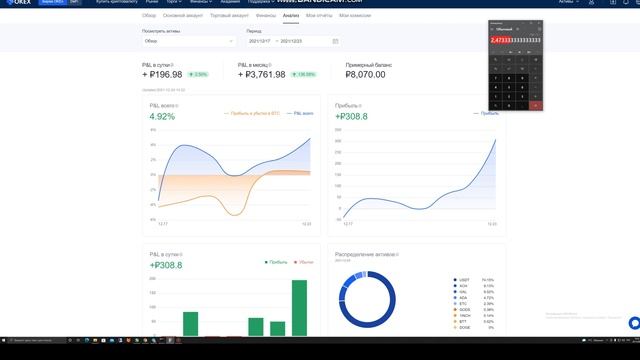
Task: Click the +₽196.98 daily P&L value
Action: (162, 75)
